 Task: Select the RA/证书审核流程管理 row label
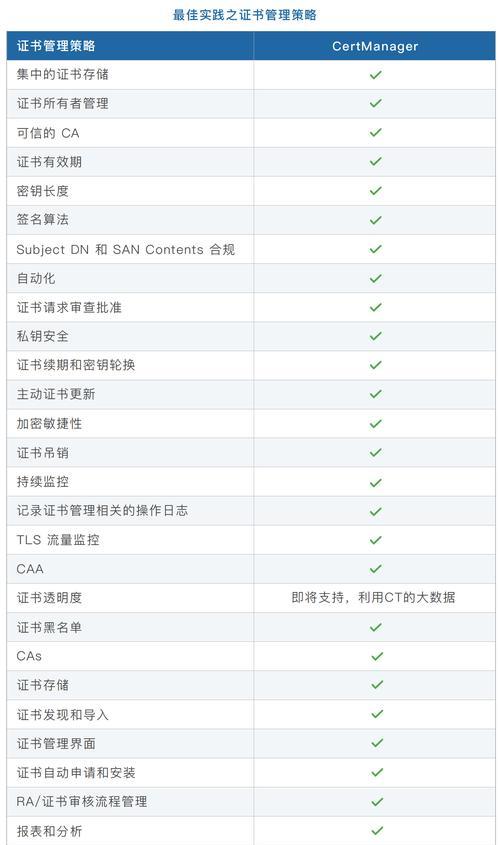82,801
